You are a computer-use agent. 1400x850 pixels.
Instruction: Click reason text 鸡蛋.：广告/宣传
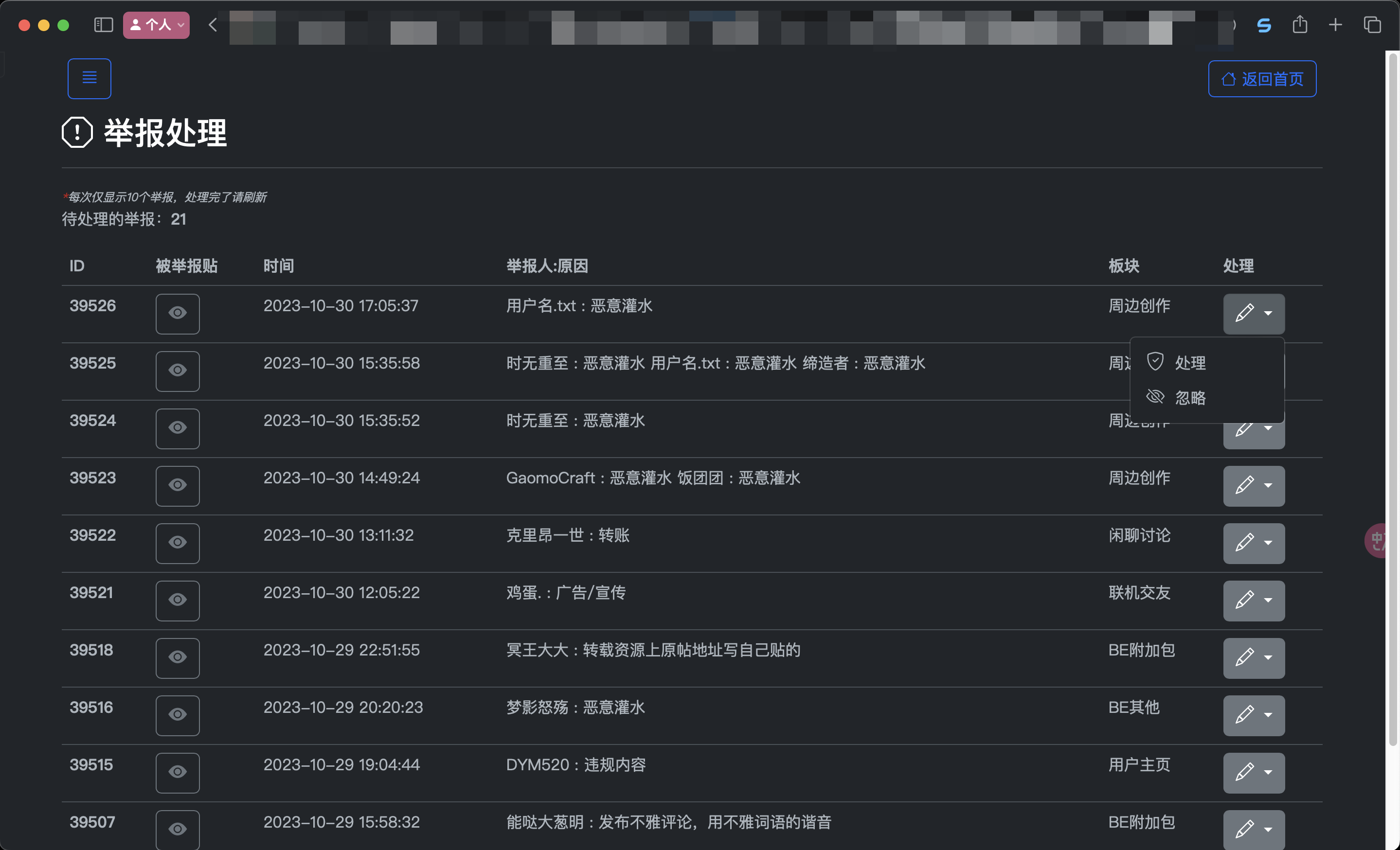click(566, 592)
